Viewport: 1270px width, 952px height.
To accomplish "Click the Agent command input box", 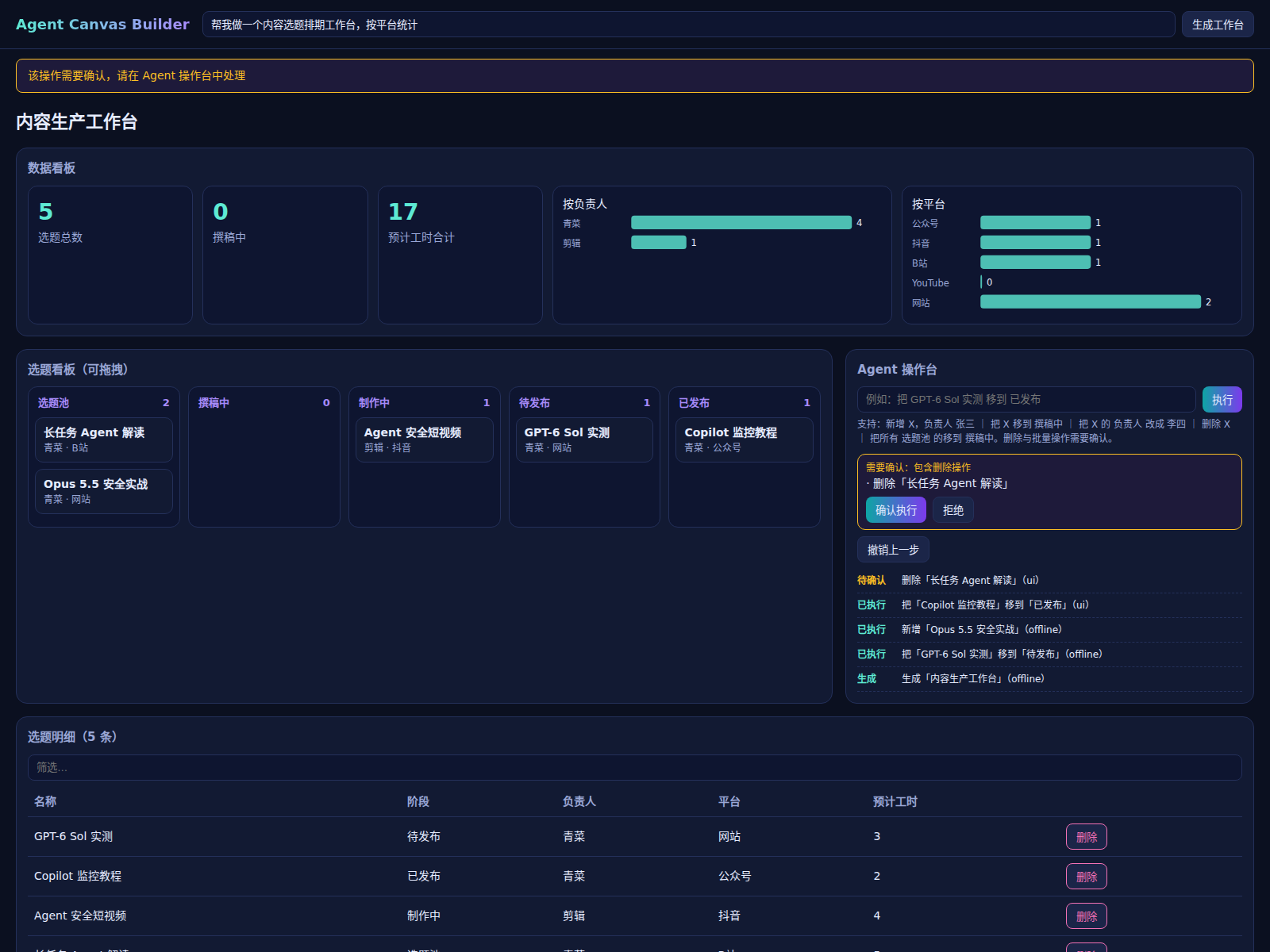I will click(1026, 400).
